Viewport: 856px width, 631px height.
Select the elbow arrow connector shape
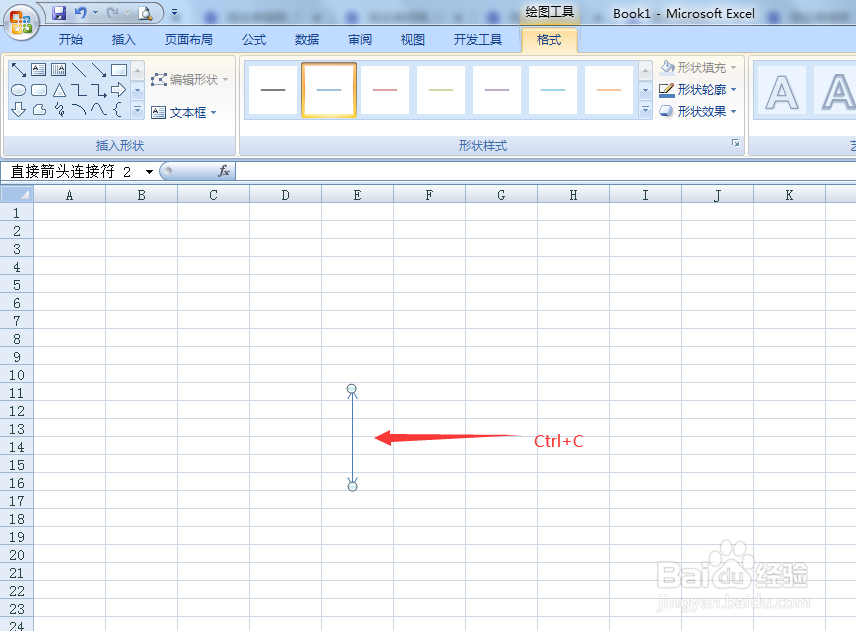pos(99,90)
